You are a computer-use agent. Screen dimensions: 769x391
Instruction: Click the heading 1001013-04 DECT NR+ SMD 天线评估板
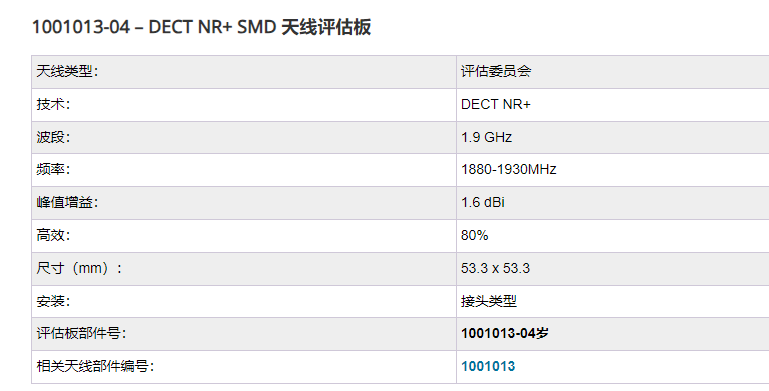(202, 27)
